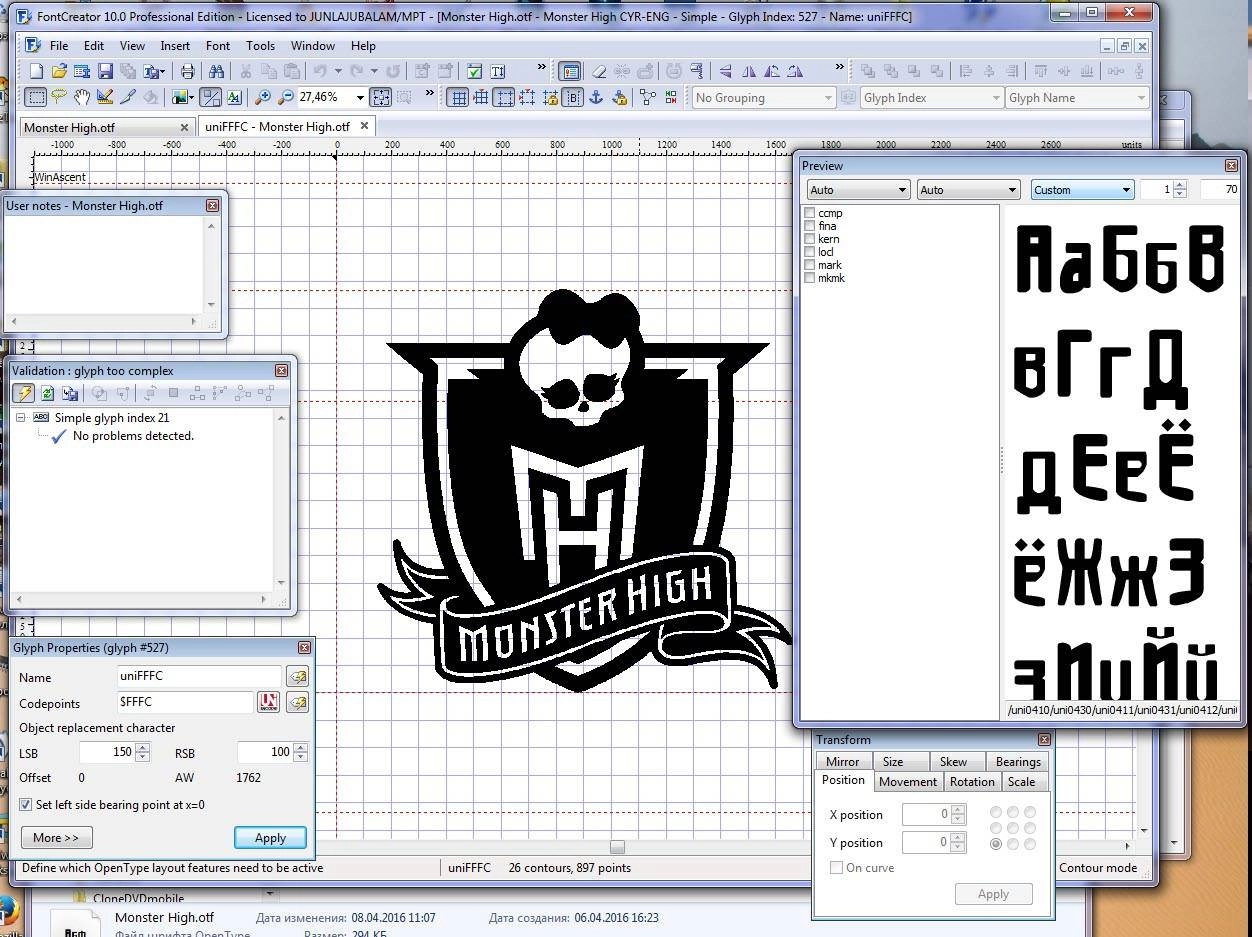Open the first Auto dropdown in Preview
This screenshot has height=937, width=1252.
click(858, 189)
